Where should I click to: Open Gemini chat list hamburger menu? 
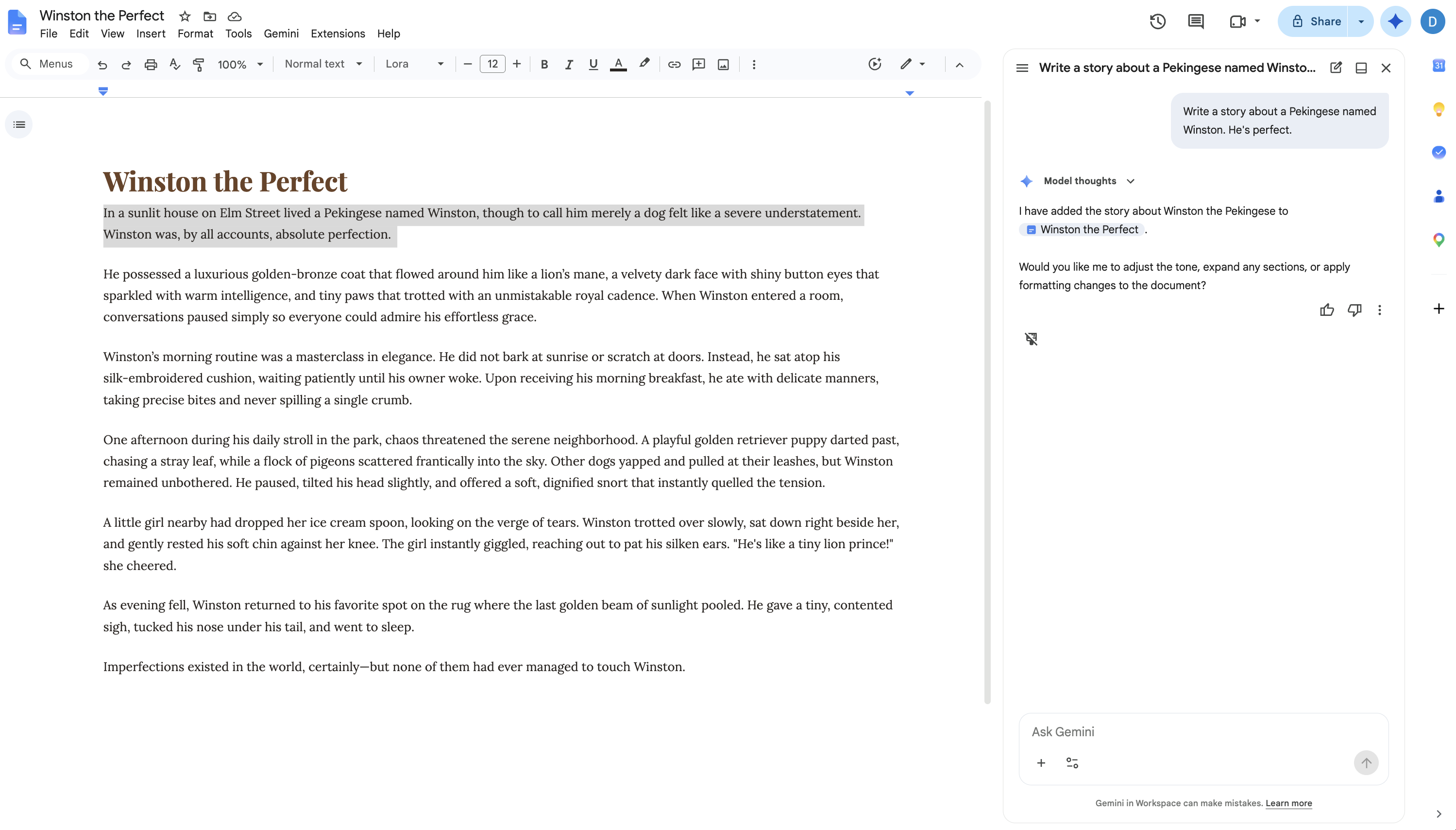(1022, 68)
